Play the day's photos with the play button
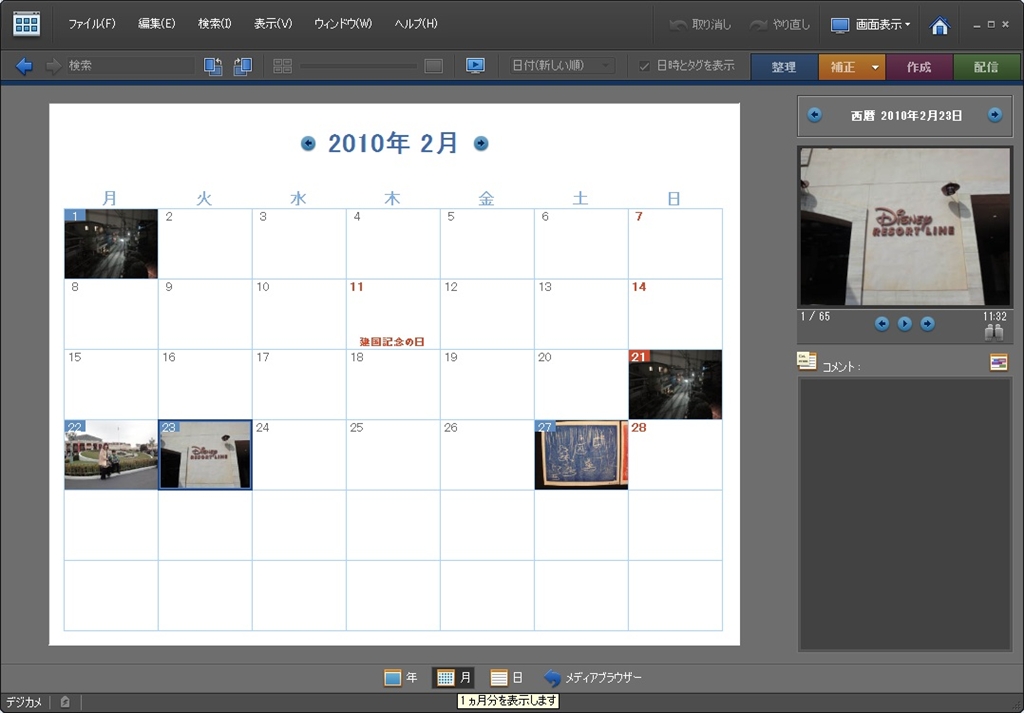This screenshot has width=1024, height=713. click(904, 323)
